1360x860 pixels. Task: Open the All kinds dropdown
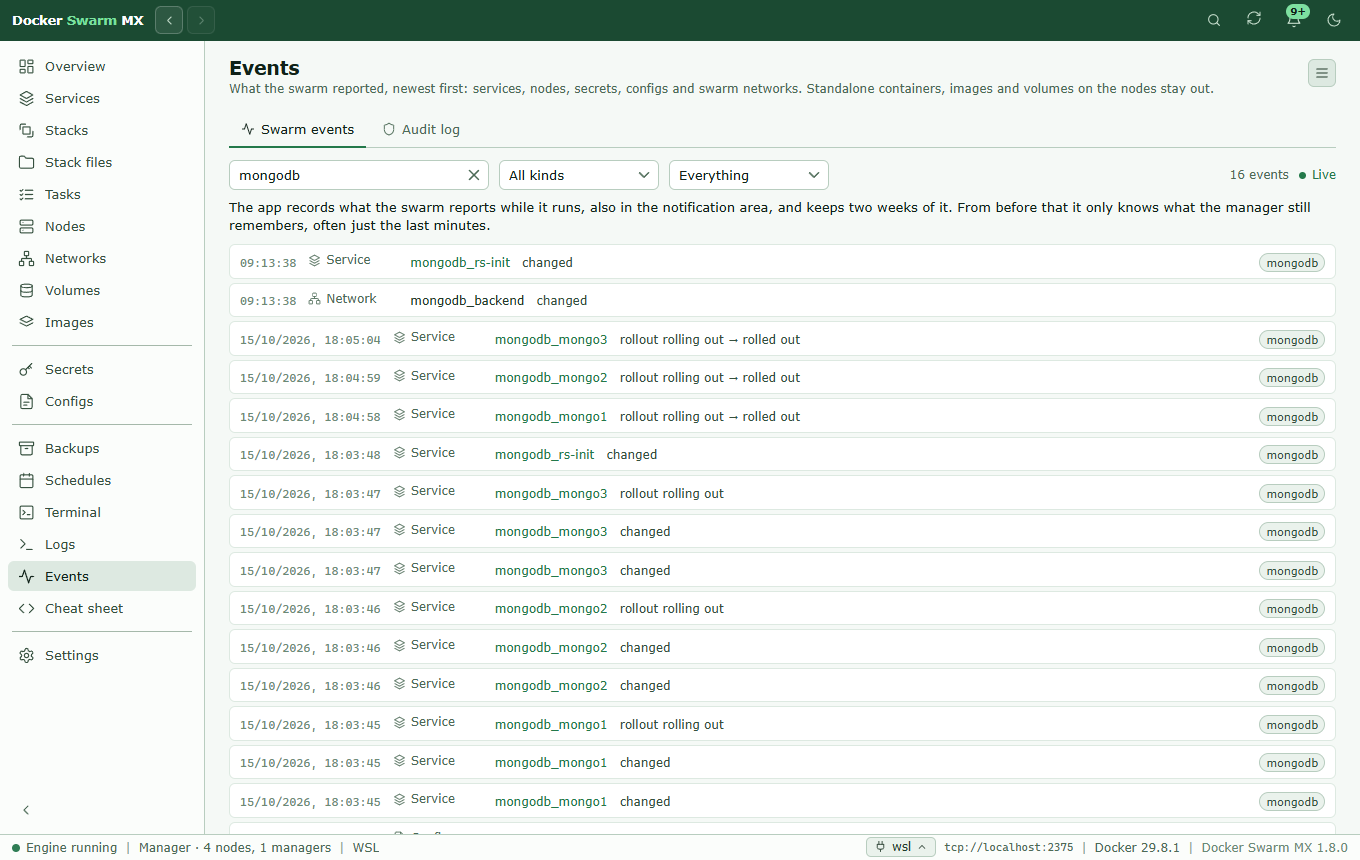[579, 175]
